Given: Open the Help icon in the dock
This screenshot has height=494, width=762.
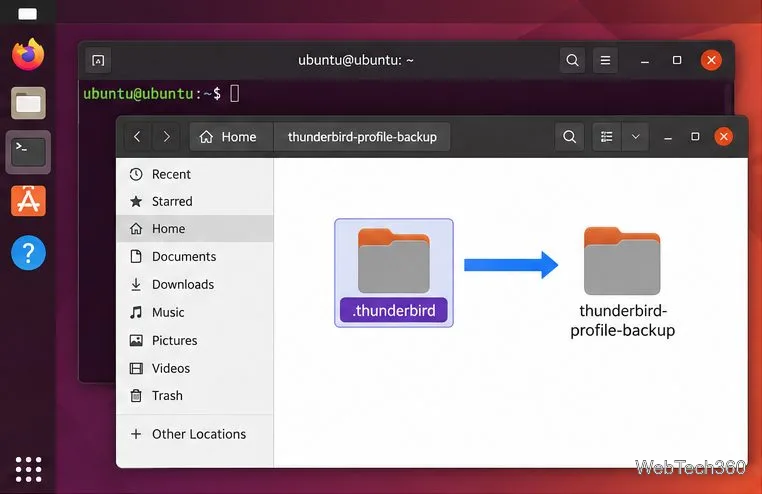Looking at the screenshot, I should click(x=28, y=253).
